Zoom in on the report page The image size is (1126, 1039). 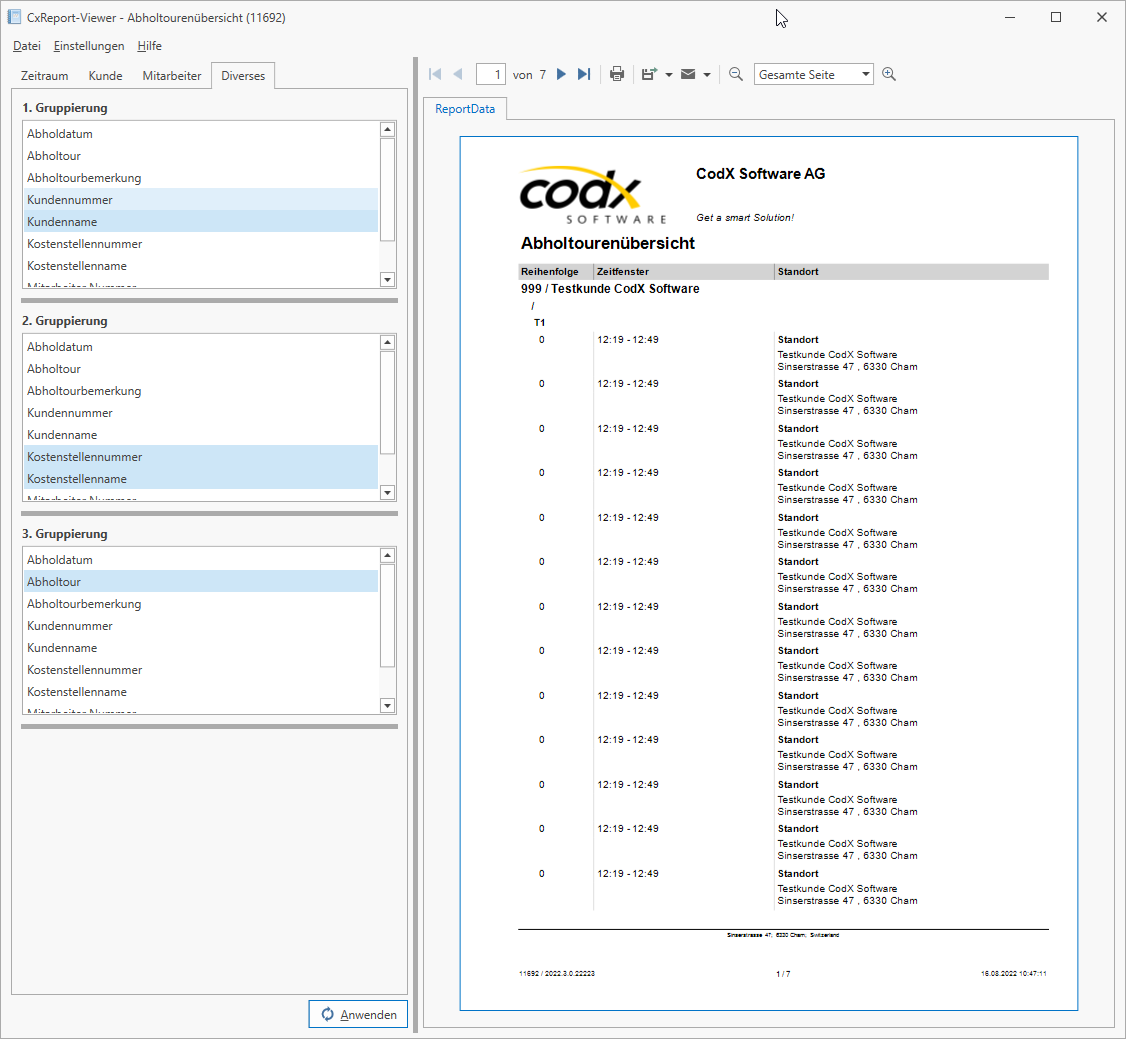point(889,73)
